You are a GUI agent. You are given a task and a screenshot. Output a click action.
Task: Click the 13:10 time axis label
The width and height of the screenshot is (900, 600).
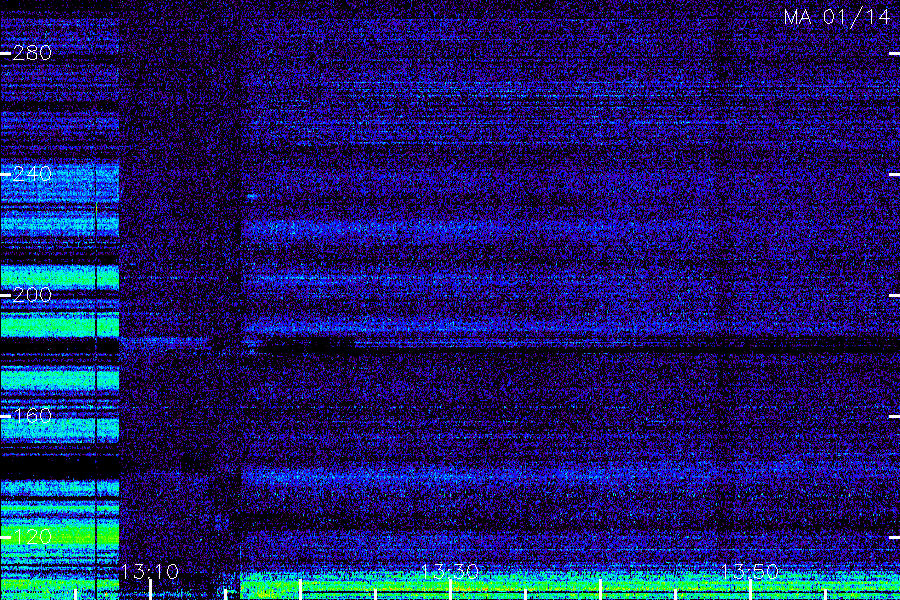click(150, 572)
